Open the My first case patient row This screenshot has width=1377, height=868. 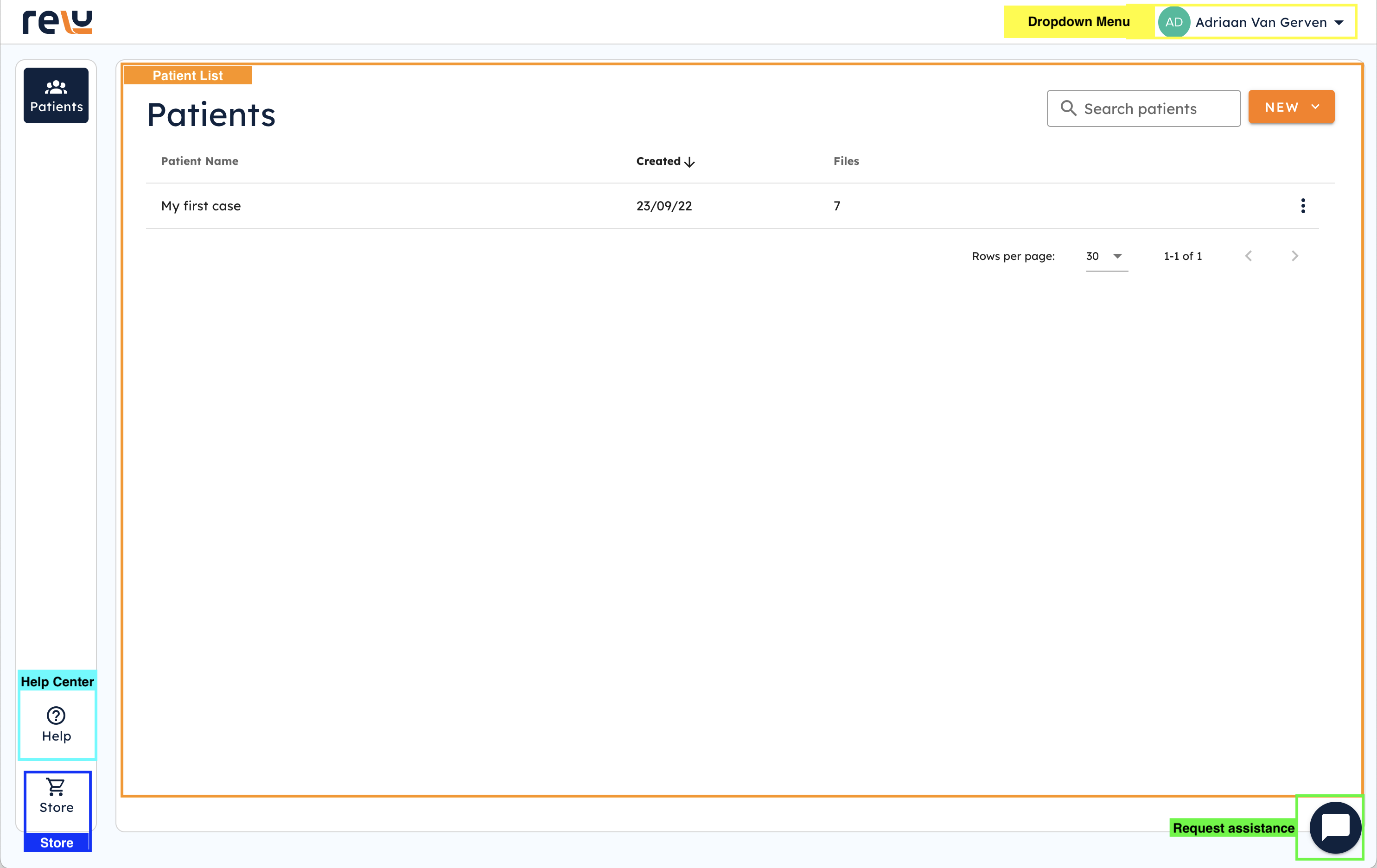point(201,206)
